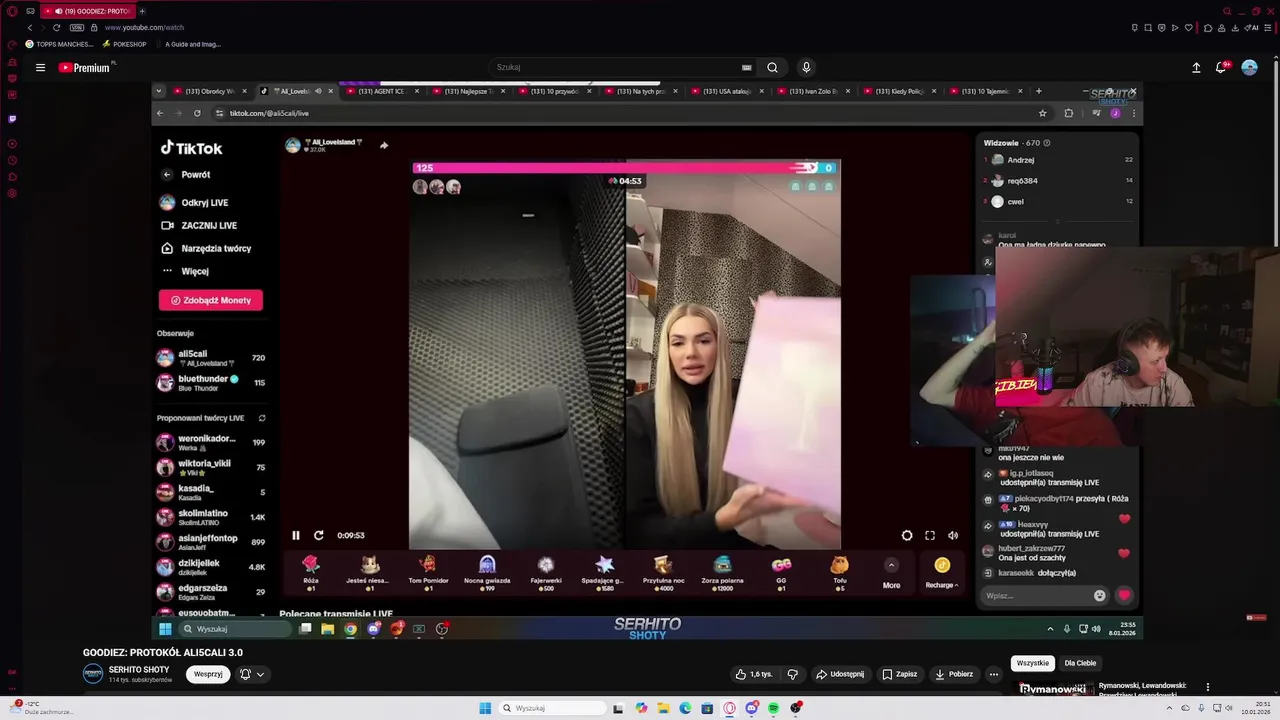Open the TOPPS MANCHES... bookmark
The width and height of the screenshot is (1280, 720).
pos(59,44)
